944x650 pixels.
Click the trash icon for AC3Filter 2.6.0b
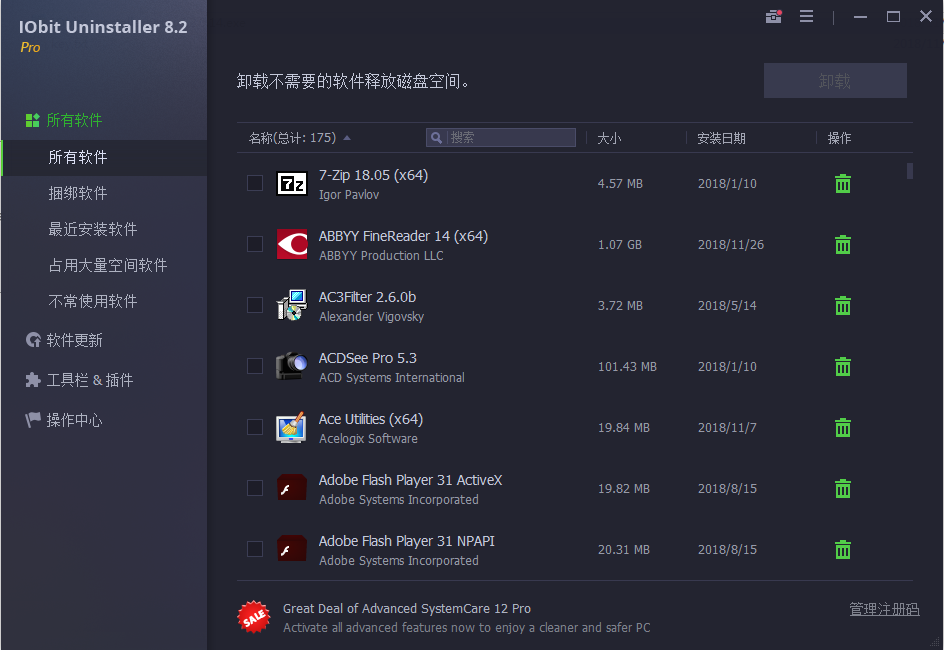843,306
